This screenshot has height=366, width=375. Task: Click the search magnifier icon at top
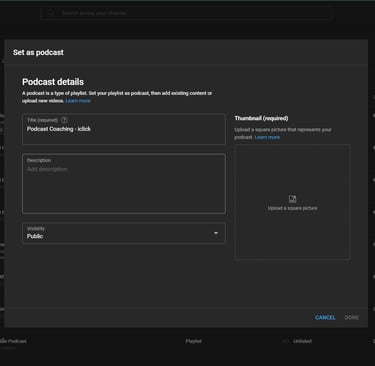50,13
